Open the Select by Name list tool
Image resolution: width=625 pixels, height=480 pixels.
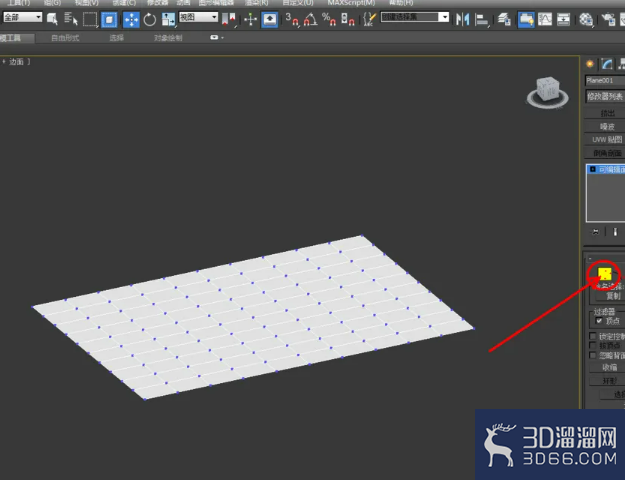[x=71, y=19]
